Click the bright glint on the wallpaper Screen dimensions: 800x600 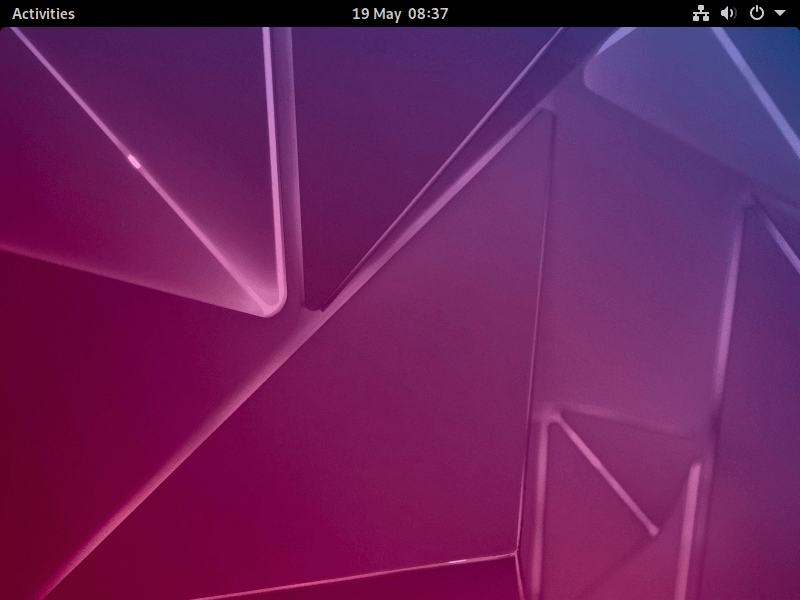click(134, 161)
